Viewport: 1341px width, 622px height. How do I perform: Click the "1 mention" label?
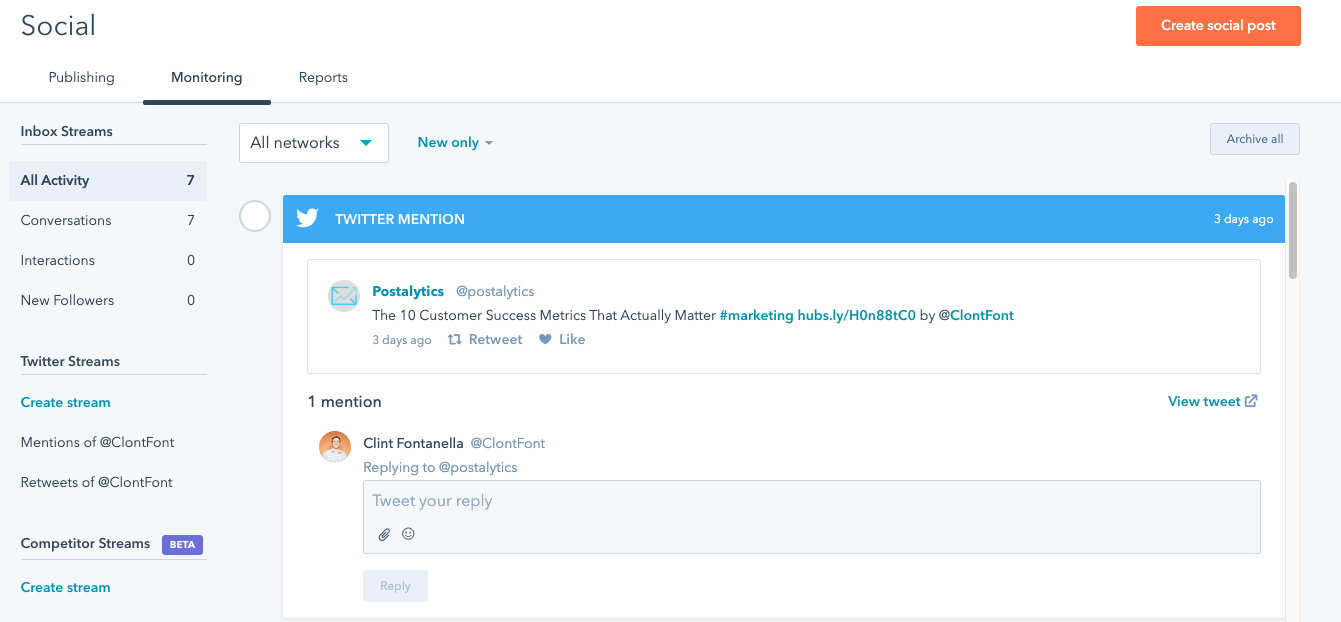click(x=345, y=402)
